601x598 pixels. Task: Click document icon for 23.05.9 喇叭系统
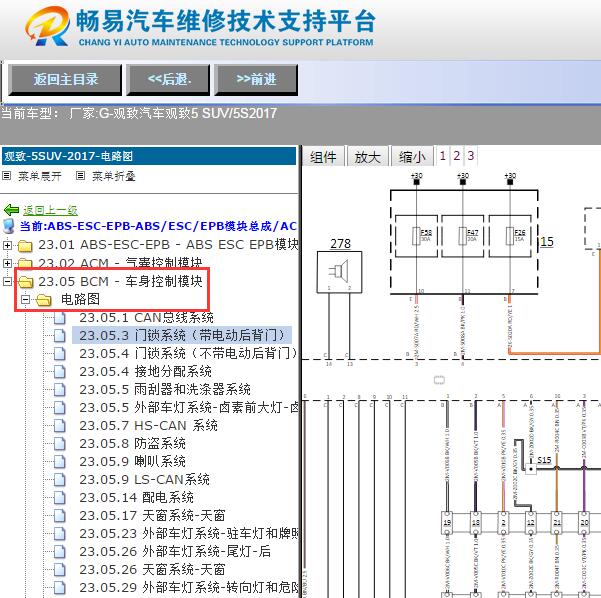59,462
